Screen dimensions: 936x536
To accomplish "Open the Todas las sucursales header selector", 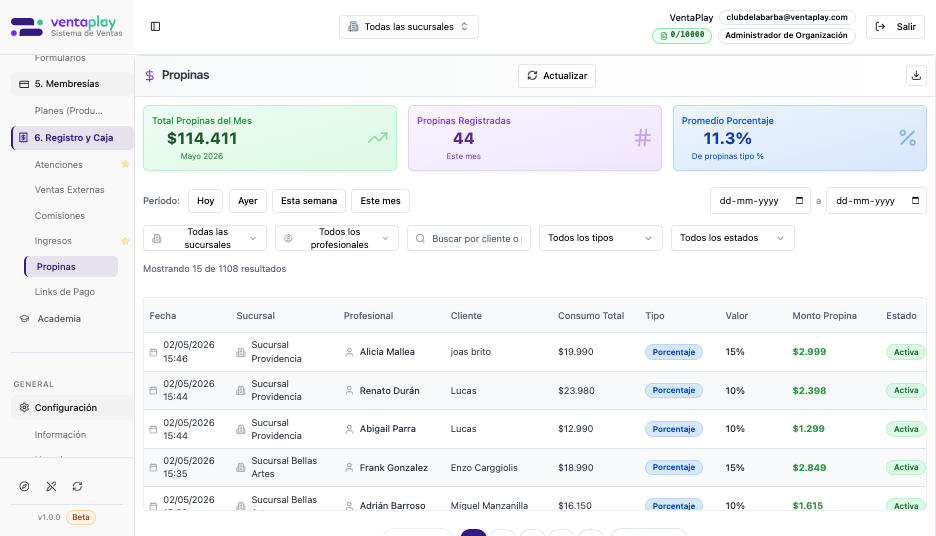I will click(x=409, y=27).
